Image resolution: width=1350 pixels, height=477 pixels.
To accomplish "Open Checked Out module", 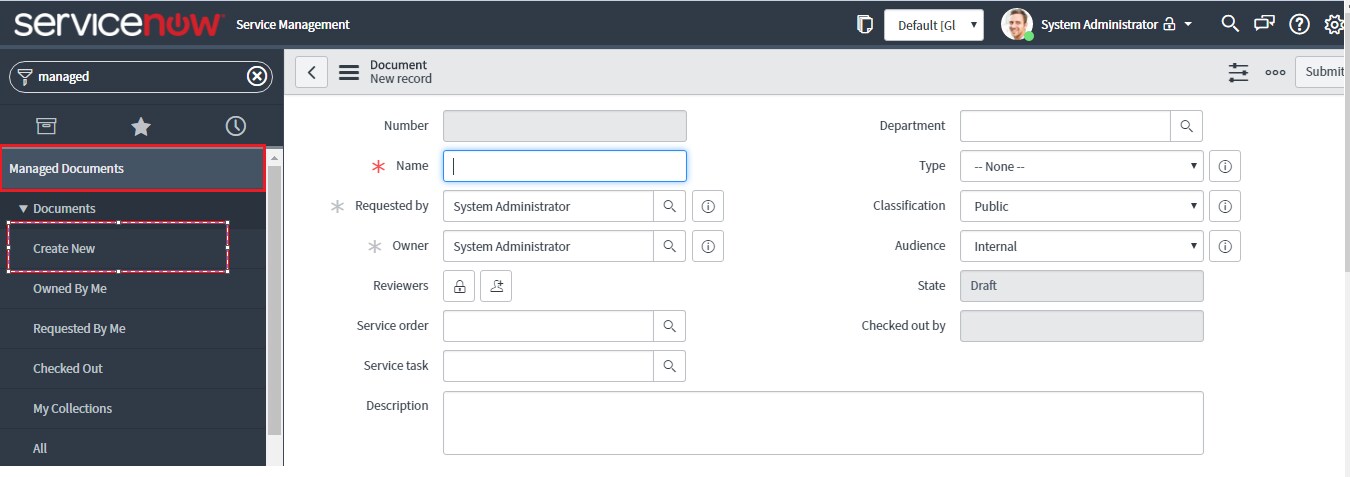I will [68, 368].
